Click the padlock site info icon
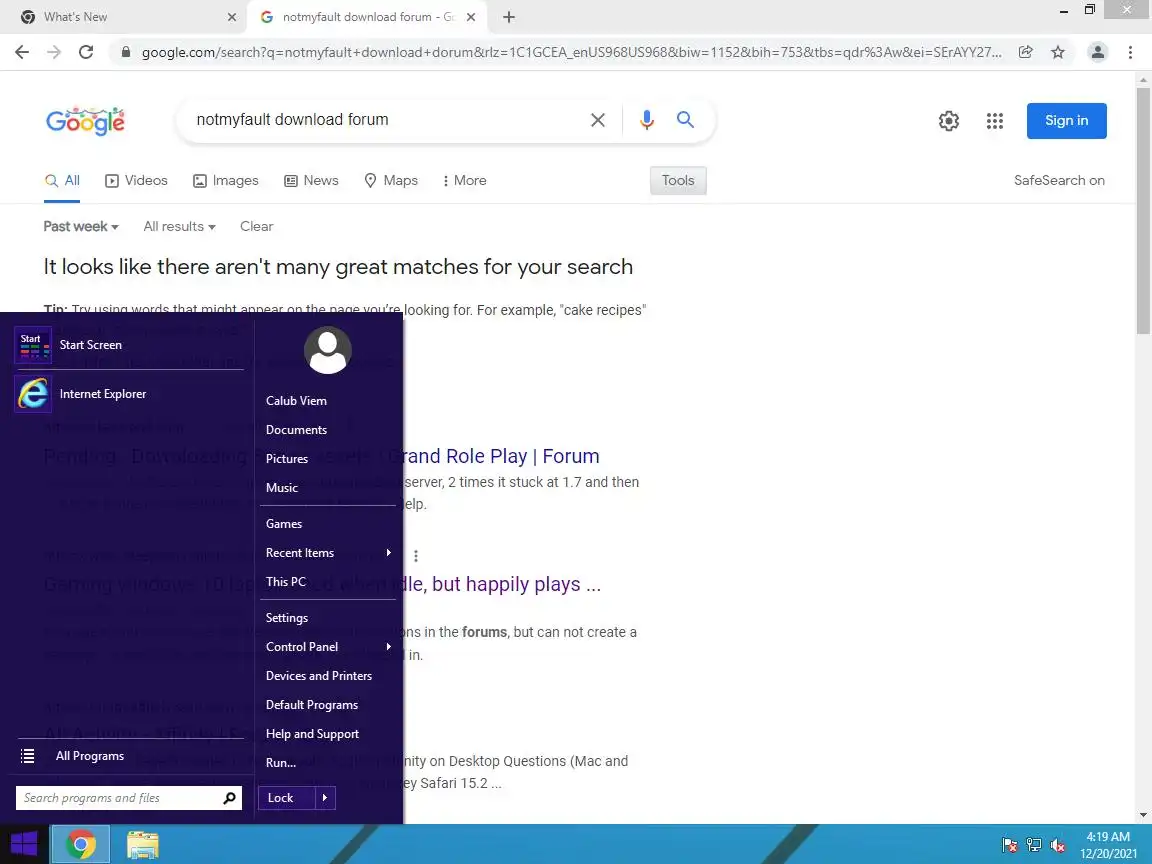The width and height of the screenshot is (1152, 864). click(x=126, y=52)
